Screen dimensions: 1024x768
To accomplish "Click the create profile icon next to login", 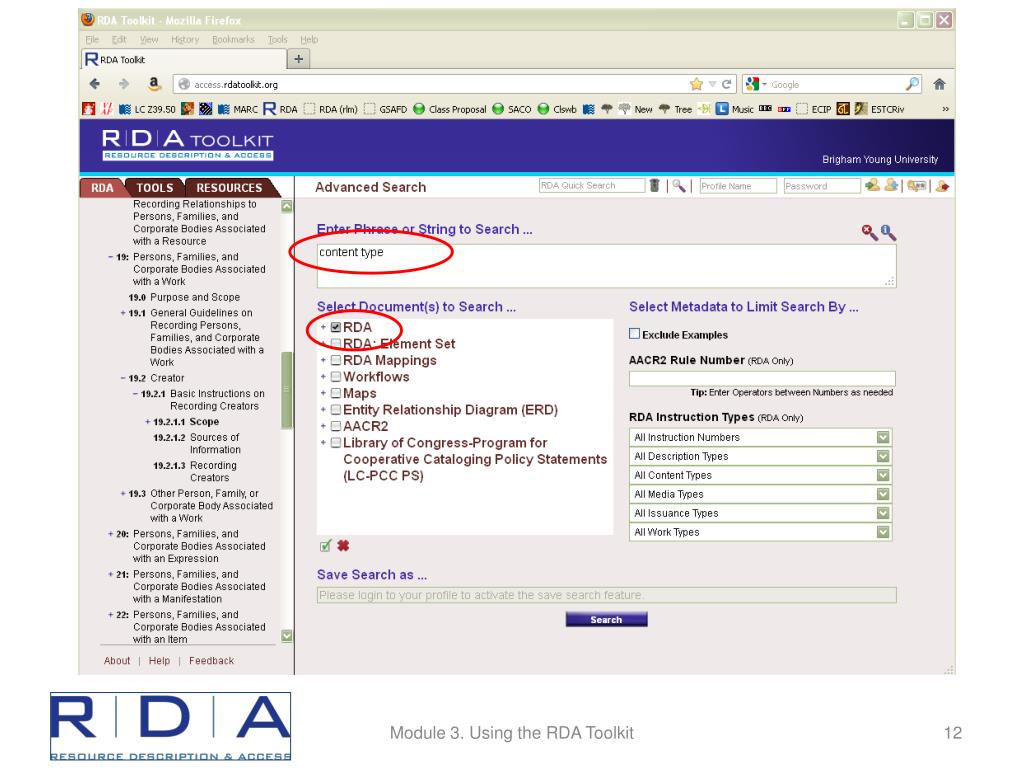I will (891, 186).
